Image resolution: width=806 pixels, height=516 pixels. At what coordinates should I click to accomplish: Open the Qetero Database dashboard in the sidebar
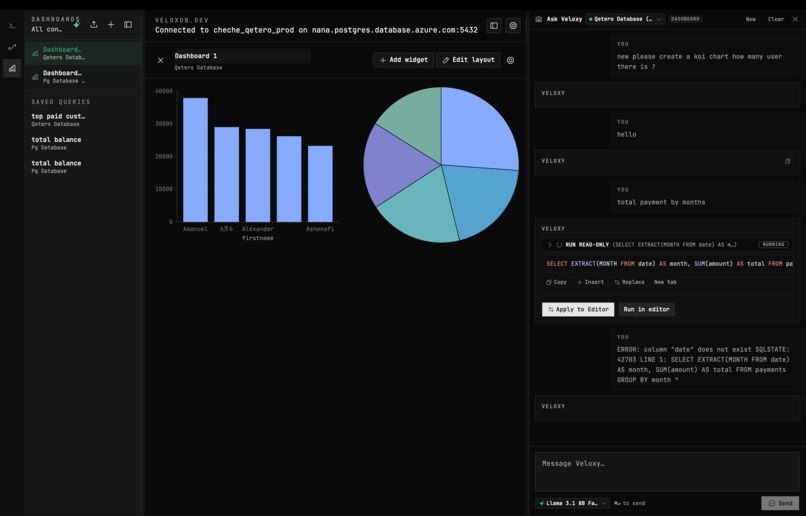point(84,53)
